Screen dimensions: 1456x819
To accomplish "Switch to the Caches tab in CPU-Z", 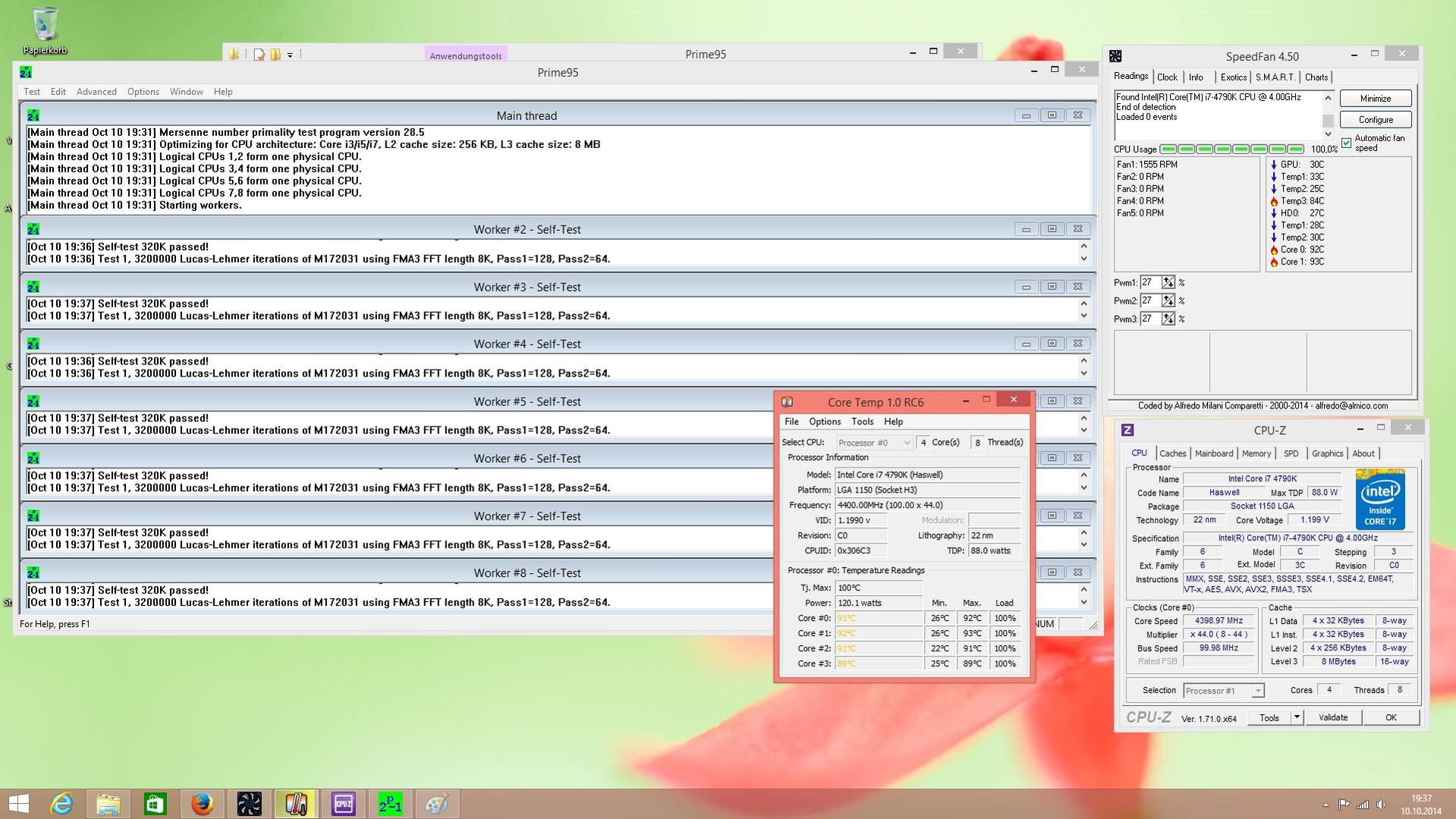I will (1172, 454).
